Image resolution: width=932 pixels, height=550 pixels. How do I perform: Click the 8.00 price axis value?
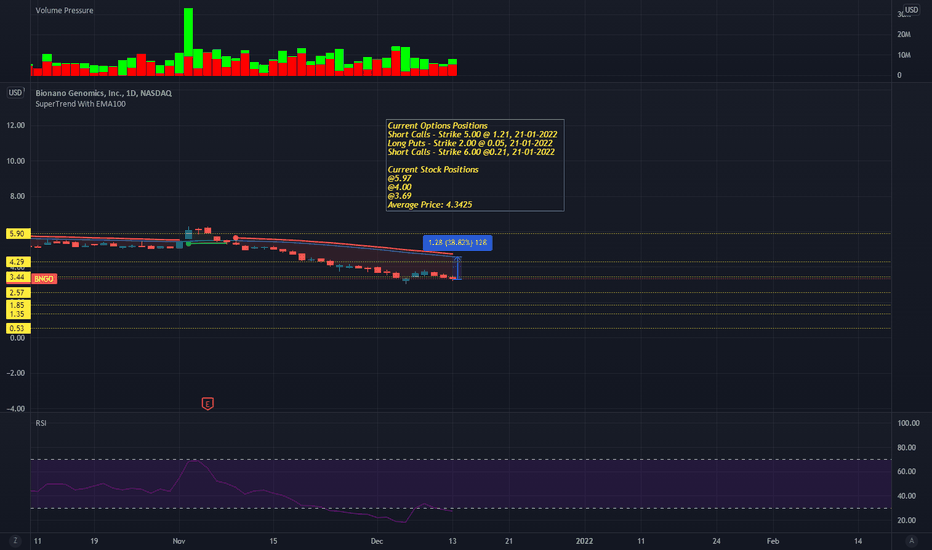pyautogui.click(x=17, y=196)
